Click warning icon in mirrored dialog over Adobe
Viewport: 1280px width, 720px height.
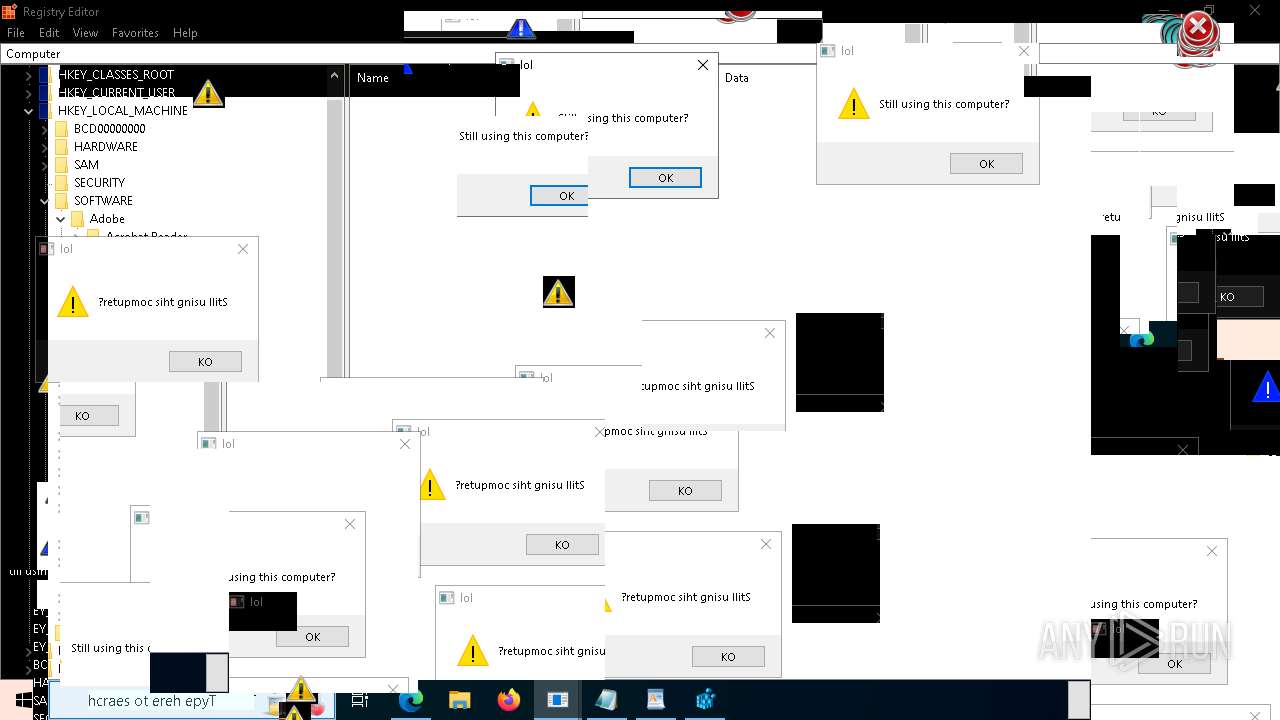point(72,302)
